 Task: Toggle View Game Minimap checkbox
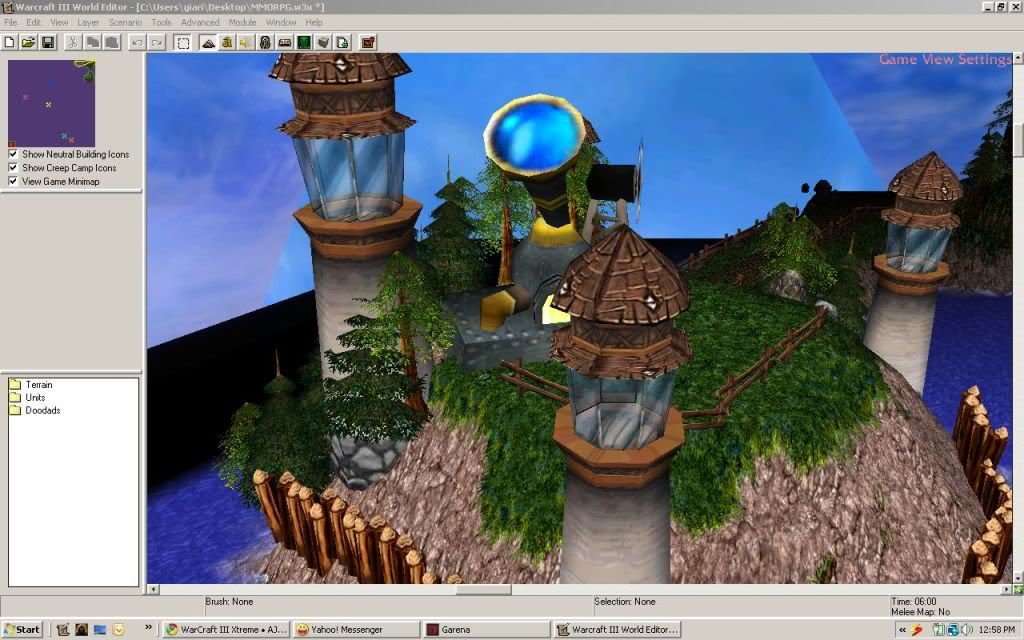(13, 182)
